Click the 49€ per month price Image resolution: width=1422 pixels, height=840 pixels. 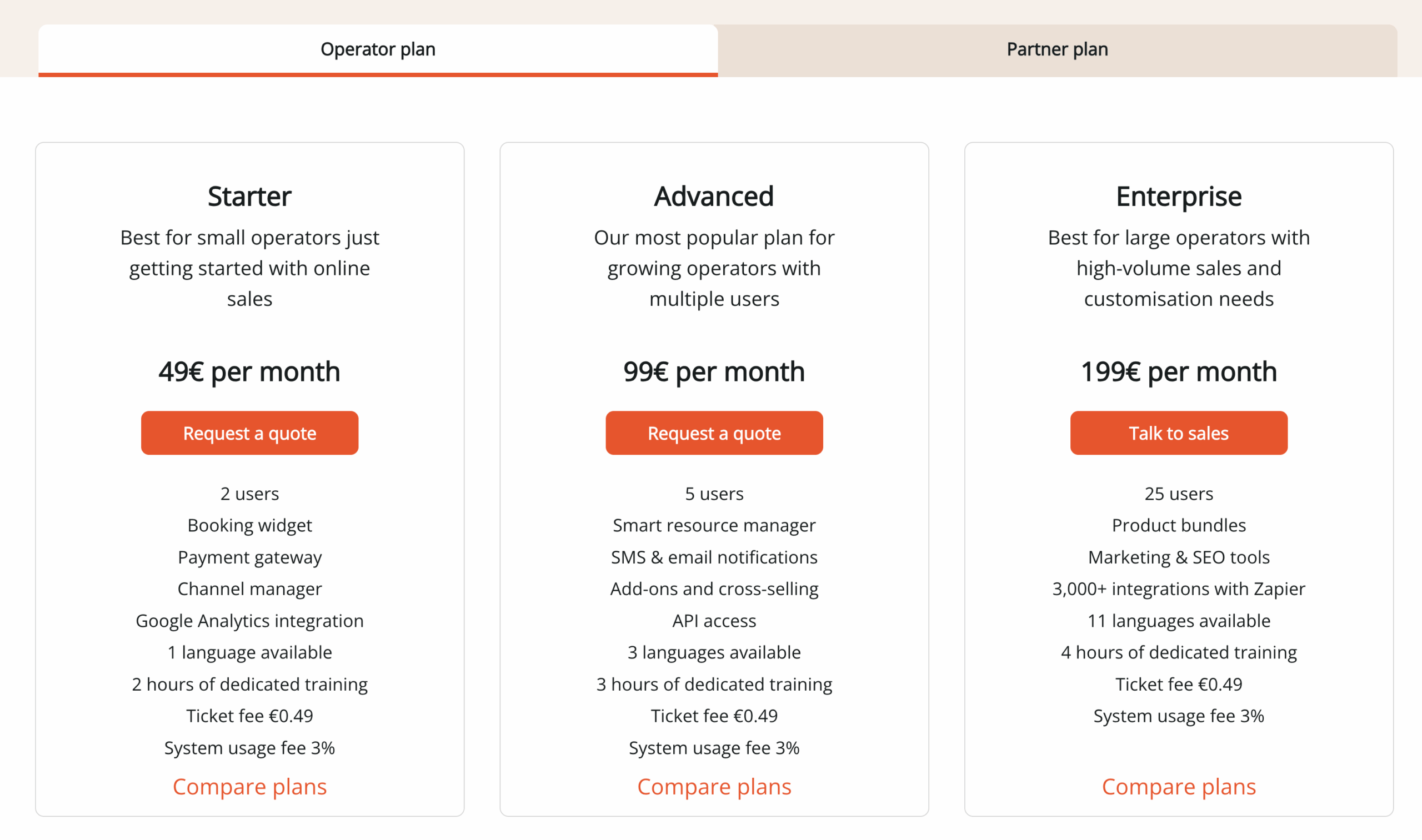click(x=249, y=371)
